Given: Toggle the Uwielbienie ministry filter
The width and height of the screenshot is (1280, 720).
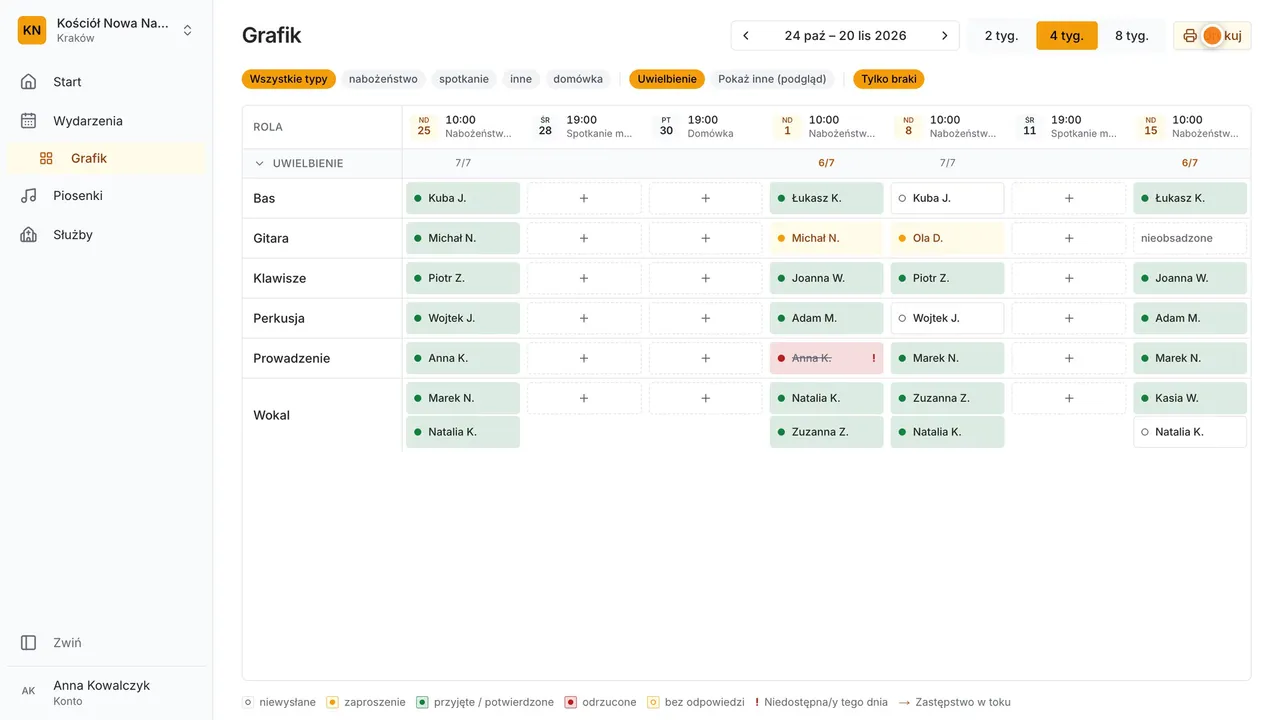Looking at the screenshot, I should click(667, 79).
